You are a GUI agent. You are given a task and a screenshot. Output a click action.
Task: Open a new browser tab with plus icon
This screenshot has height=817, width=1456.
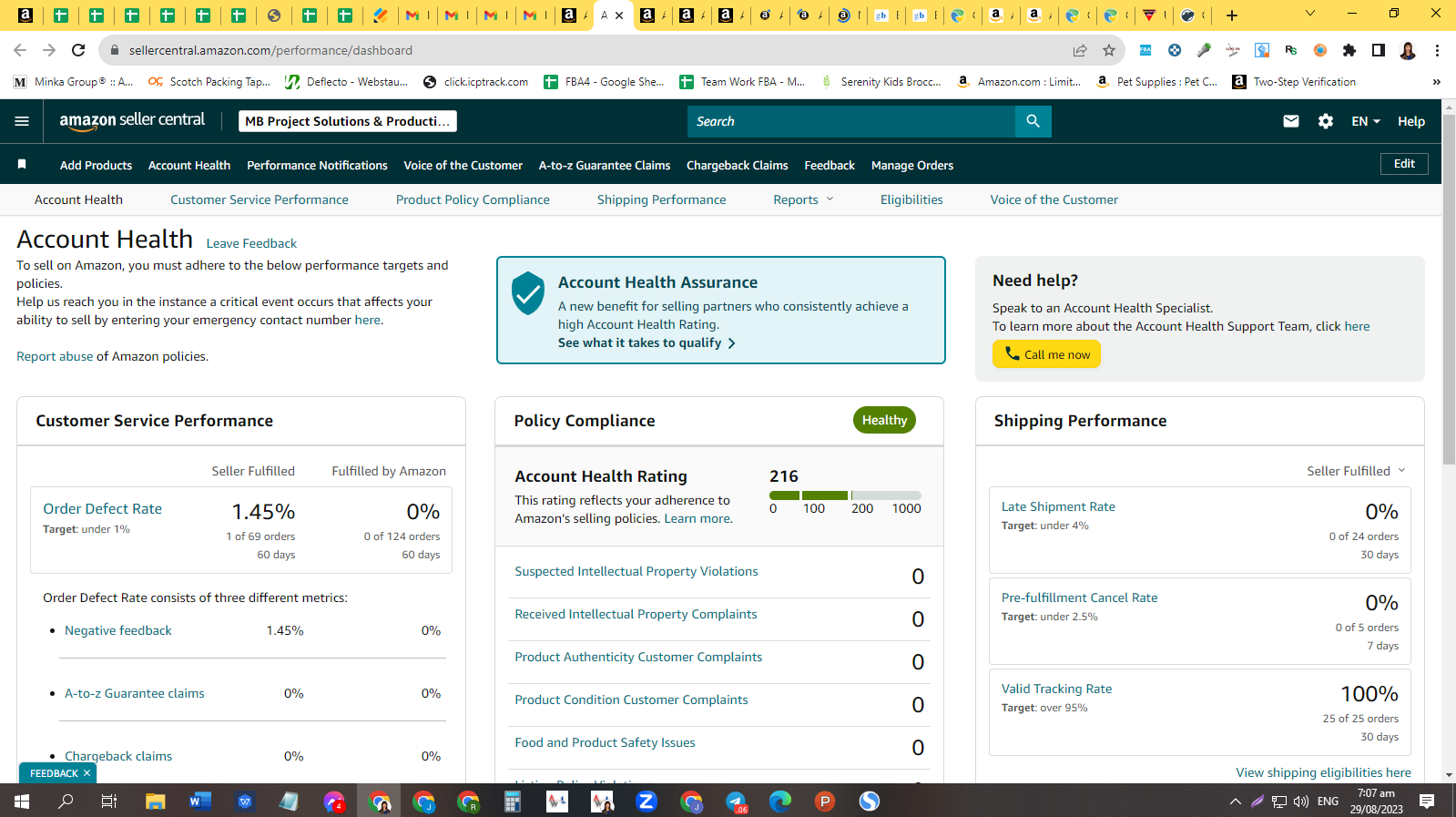1232,15
